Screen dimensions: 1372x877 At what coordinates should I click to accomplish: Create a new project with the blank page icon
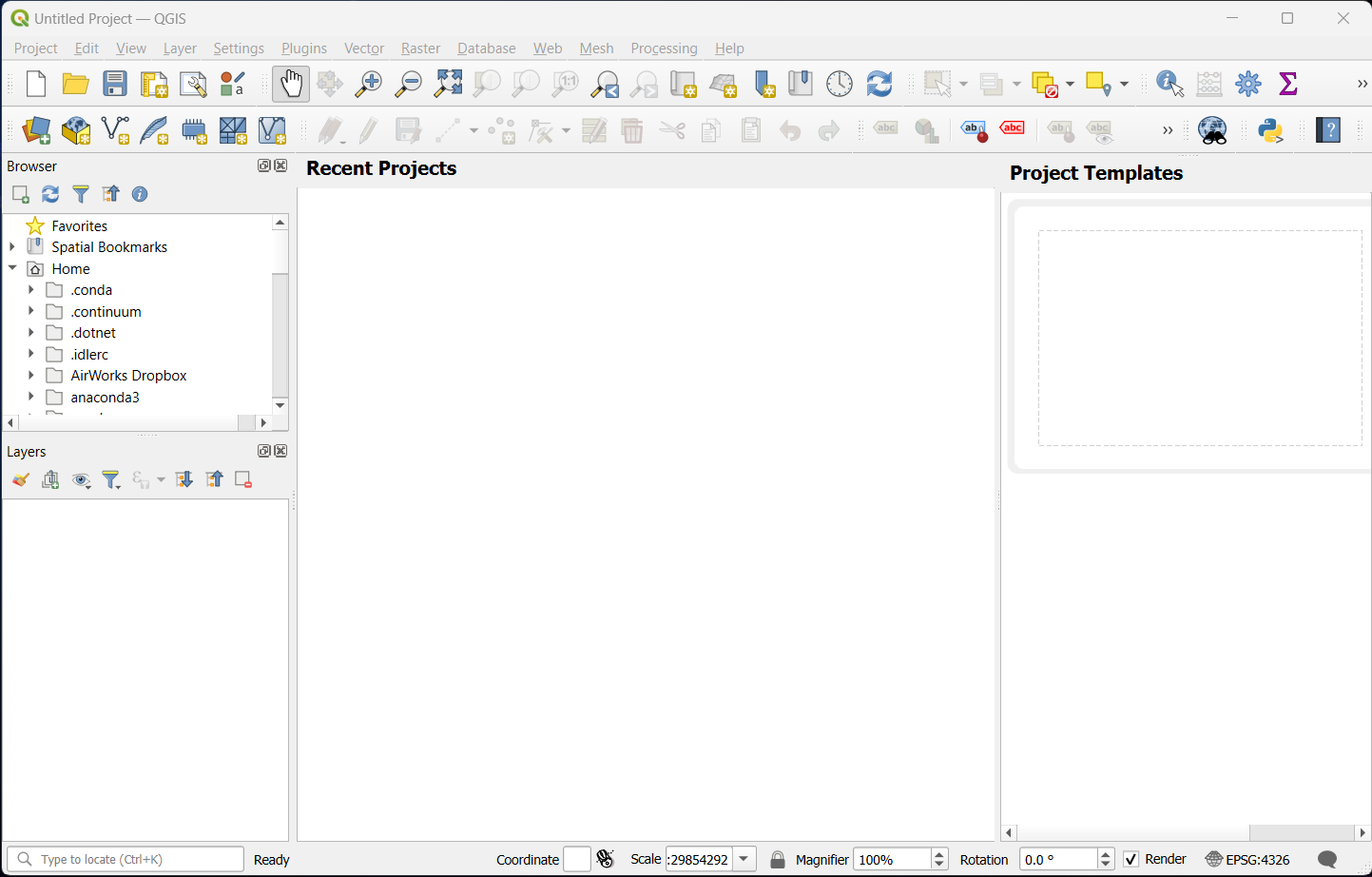[36, 84]
